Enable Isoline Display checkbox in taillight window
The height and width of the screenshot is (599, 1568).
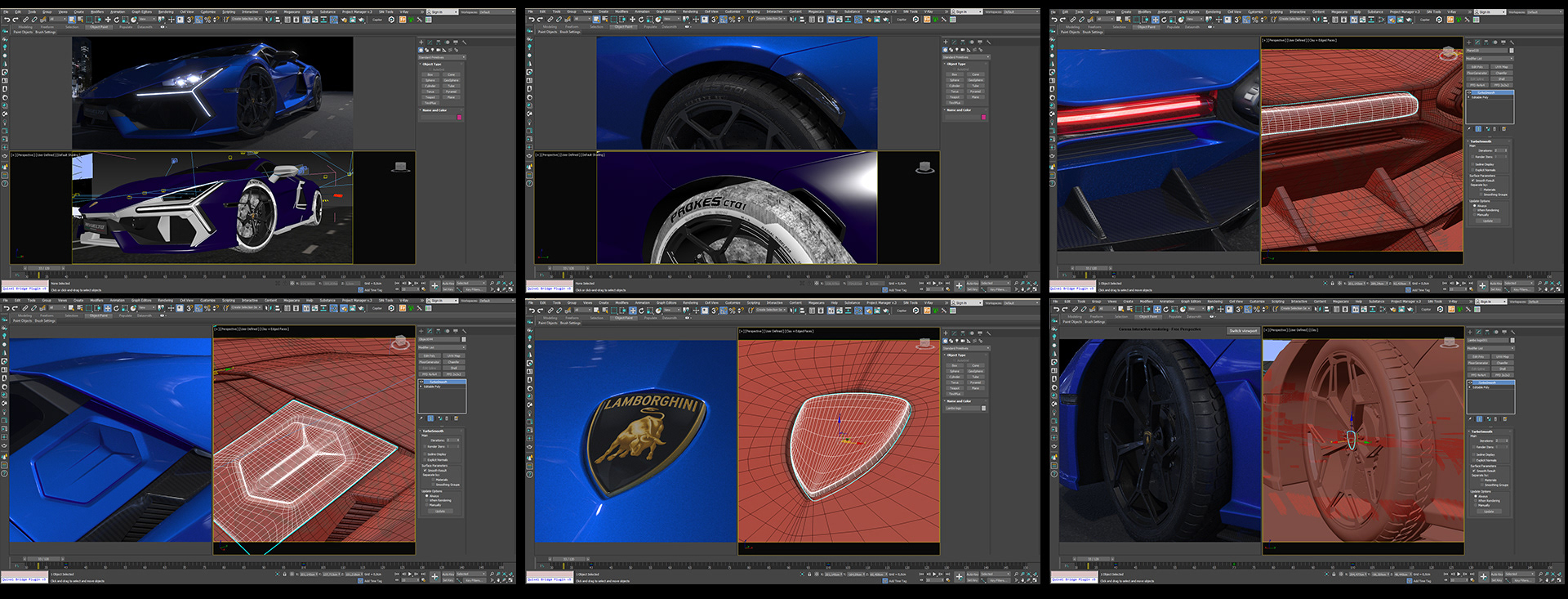point(1472,164)
